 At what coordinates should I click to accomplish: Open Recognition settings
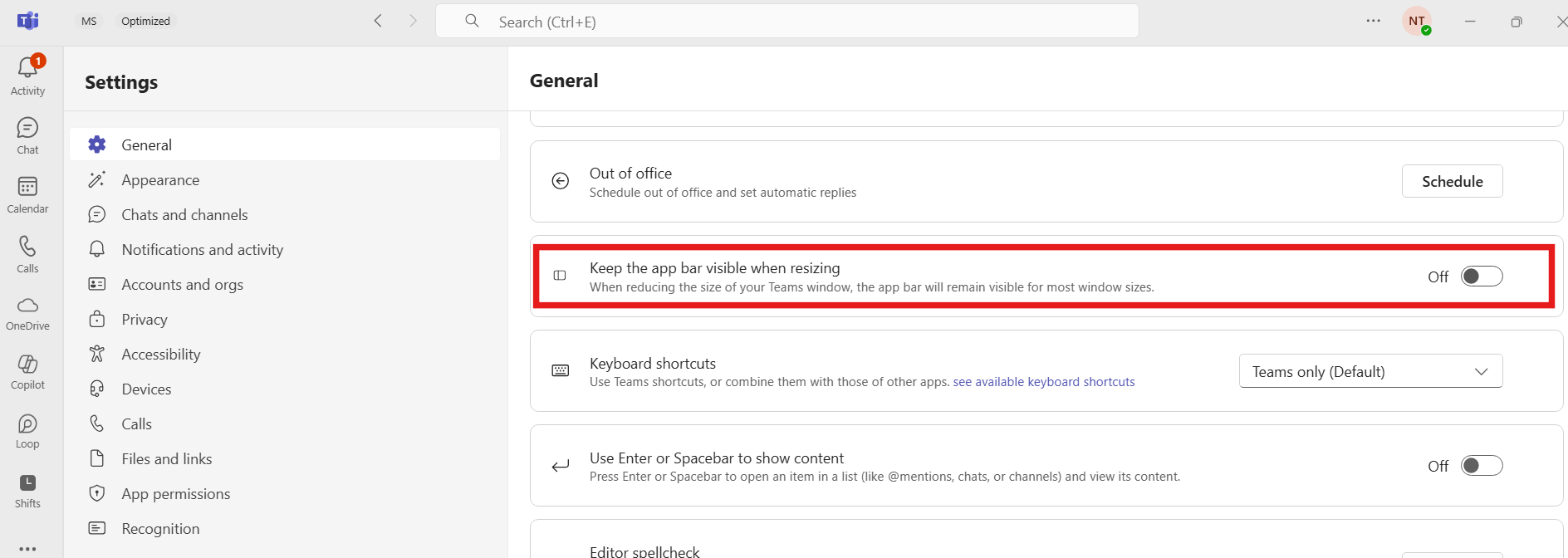point(285,528)
